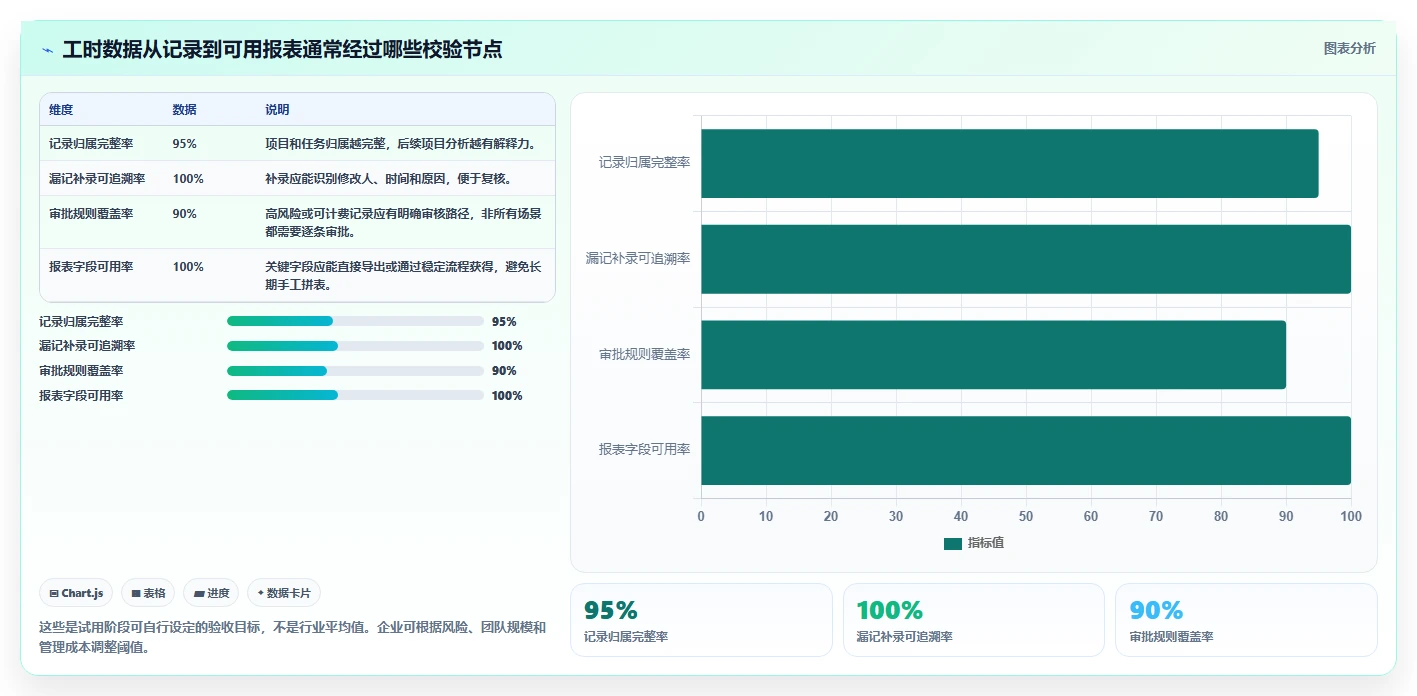Click 报表字段可用率 cell in the table
Viewport: 1417px width, 696px height.
pos(91,267)
